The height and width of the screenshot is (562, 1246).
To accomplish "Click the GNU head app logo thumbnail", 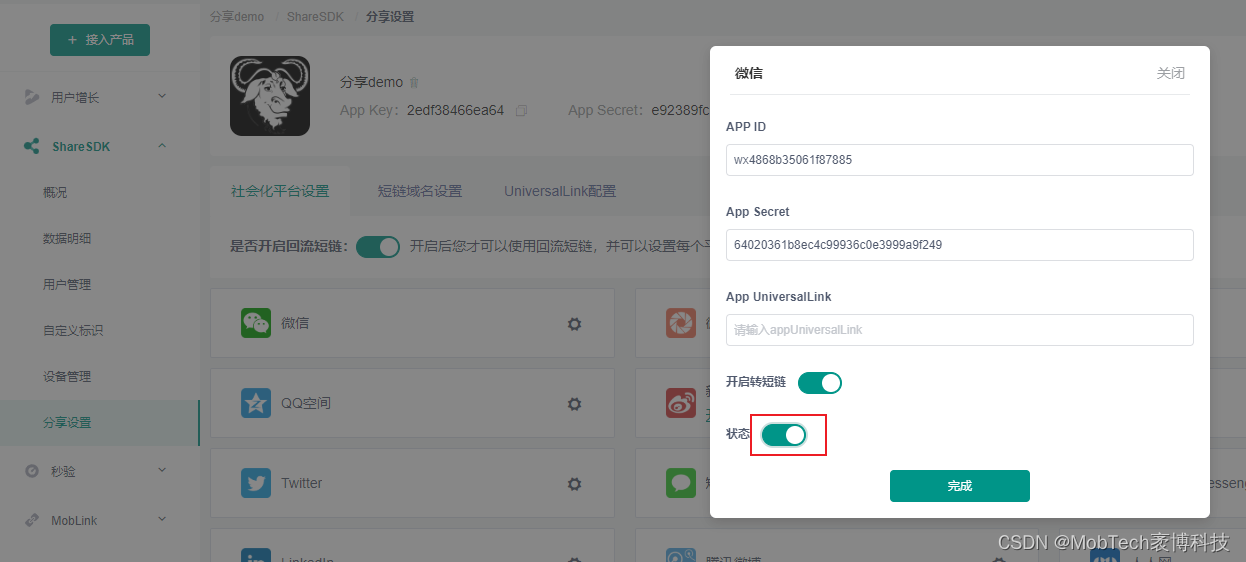I will [x=270, y=96].
